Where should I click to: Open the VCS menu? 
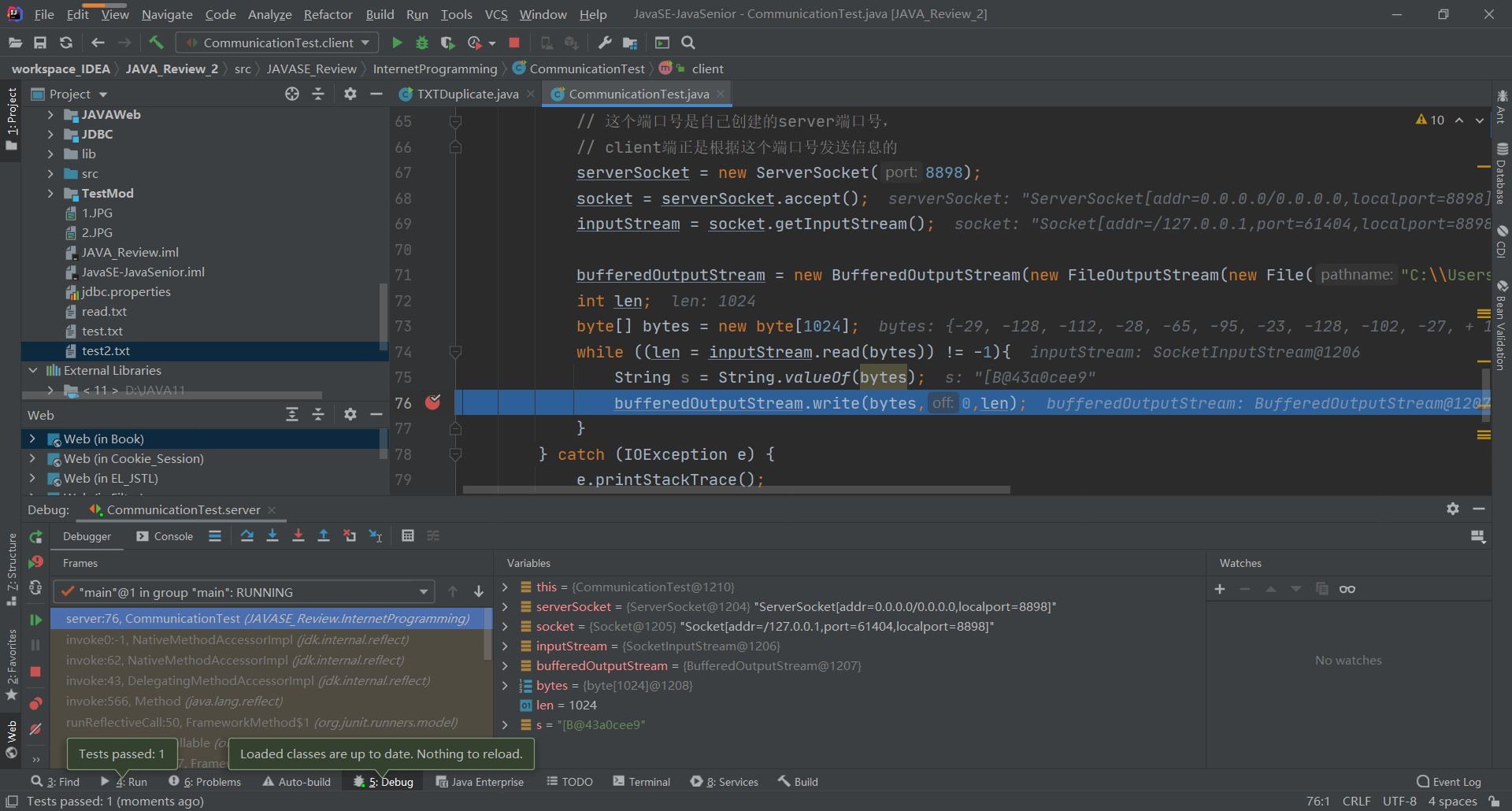pos(496,14)
